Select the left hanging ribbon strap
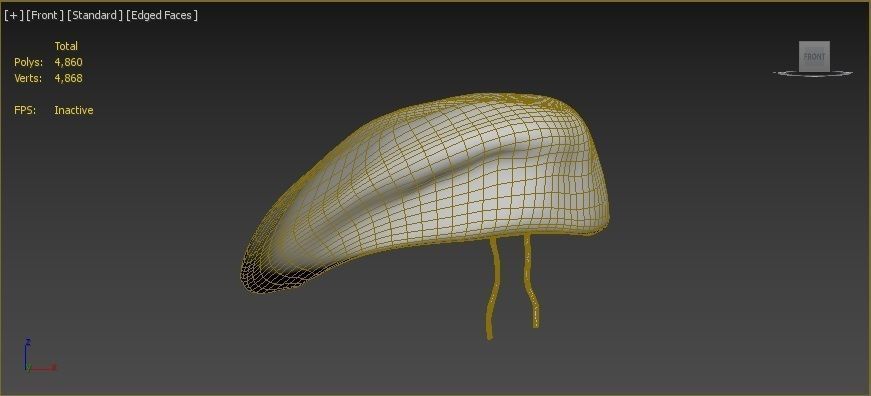 point(493,288)
